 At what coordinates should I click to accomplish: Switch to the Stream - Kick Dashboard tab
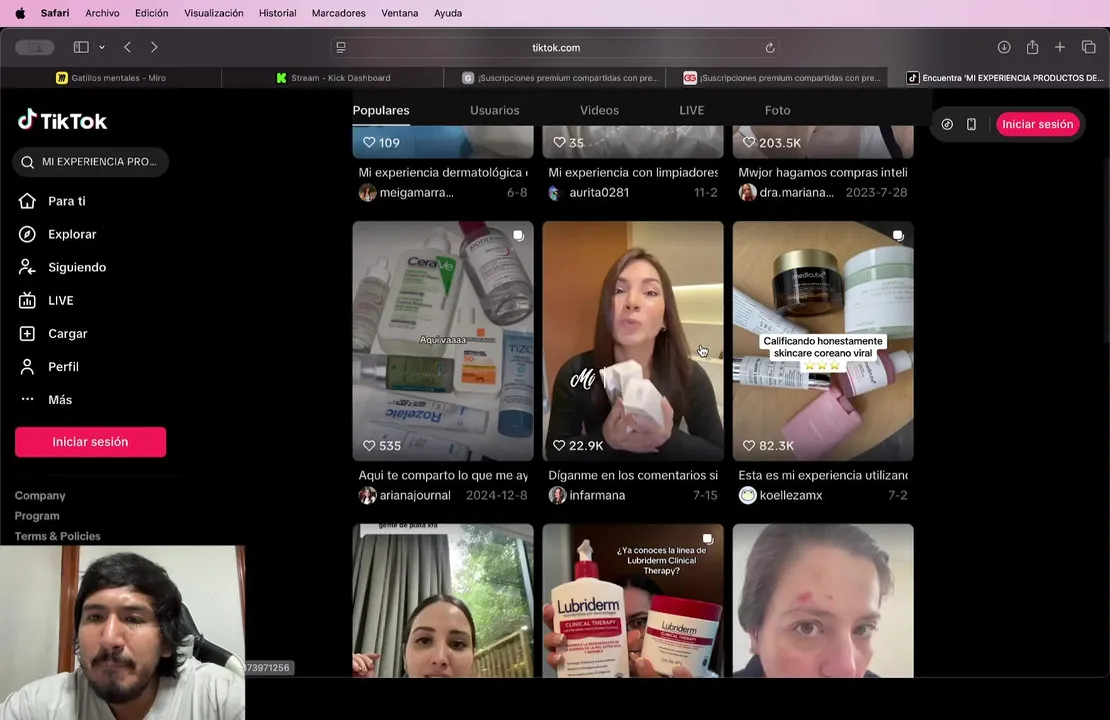point(333,78)
